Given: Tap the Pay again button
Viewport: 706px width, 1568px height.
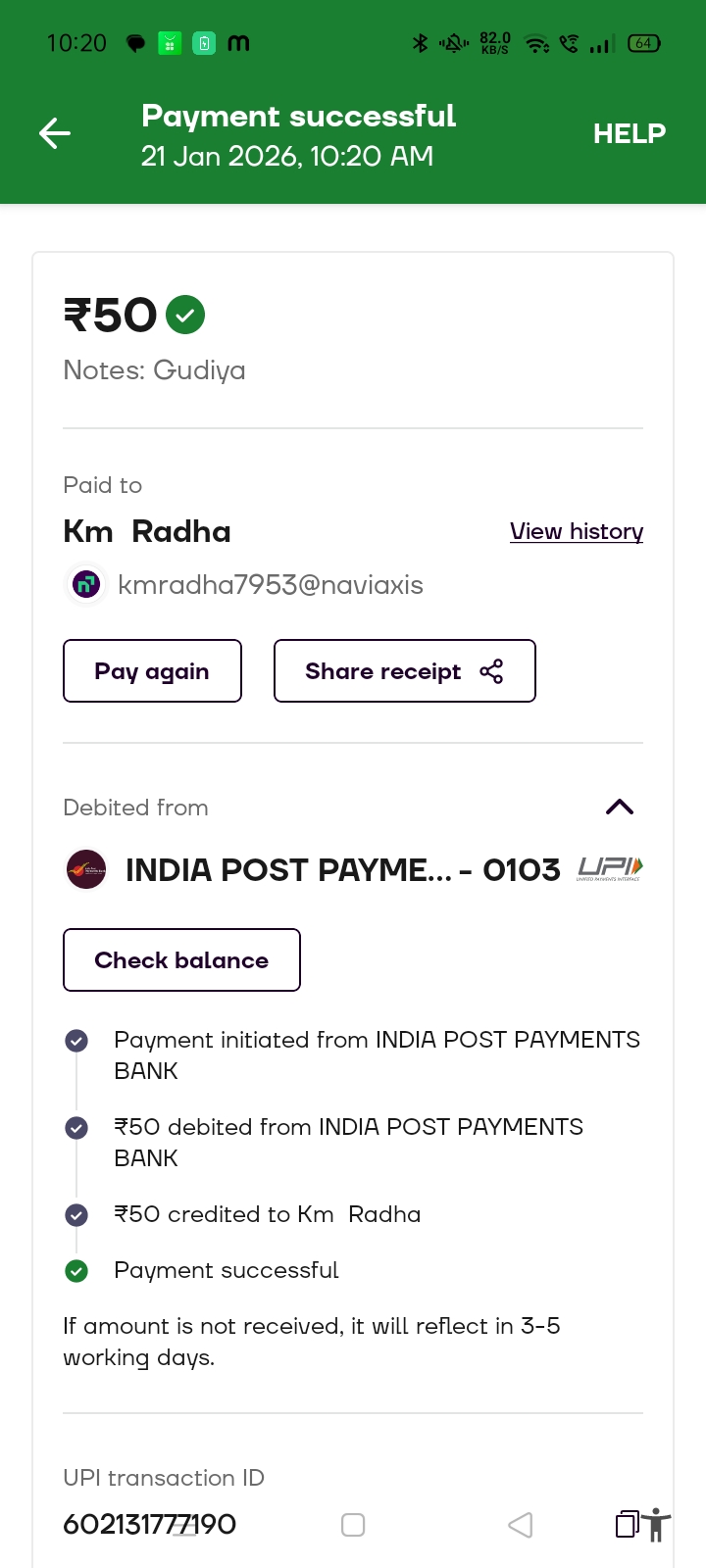Looking at the screenshot, I should (x=152, y=671).
